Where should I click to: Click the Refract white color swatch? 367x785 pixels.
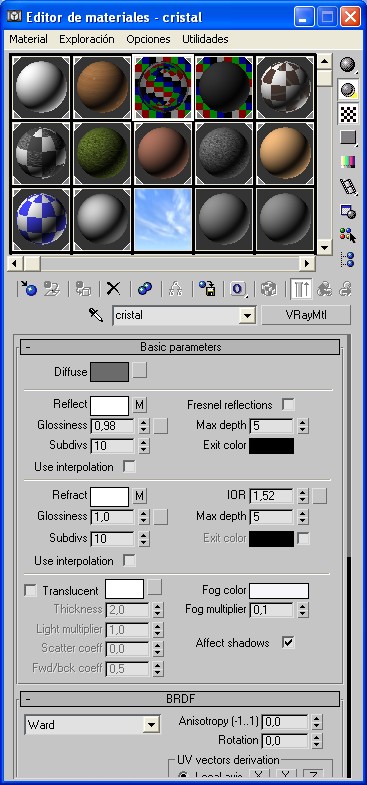point(110,497)
